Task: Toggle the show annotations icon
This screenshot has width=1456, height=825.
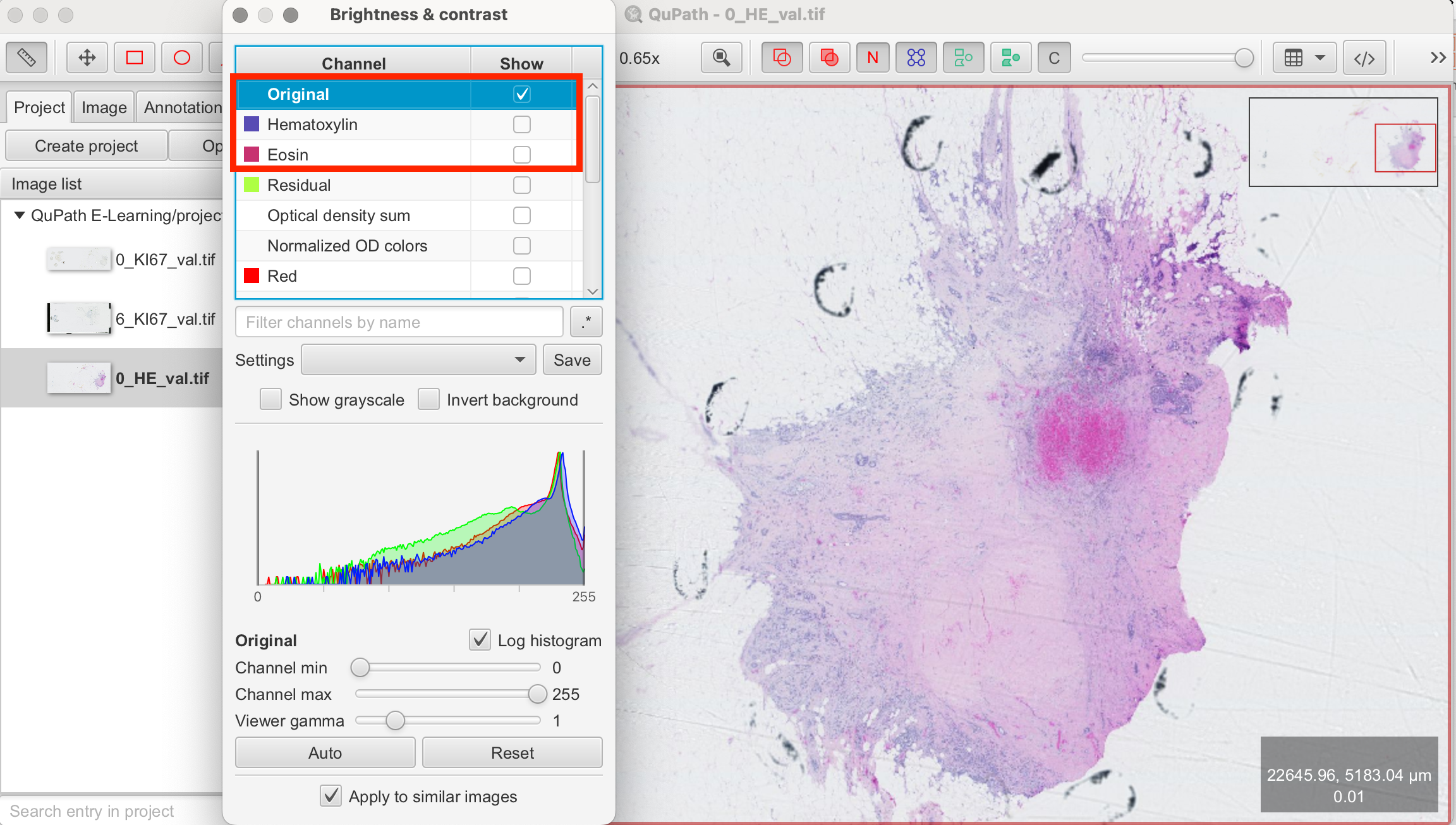Action: 782,58
